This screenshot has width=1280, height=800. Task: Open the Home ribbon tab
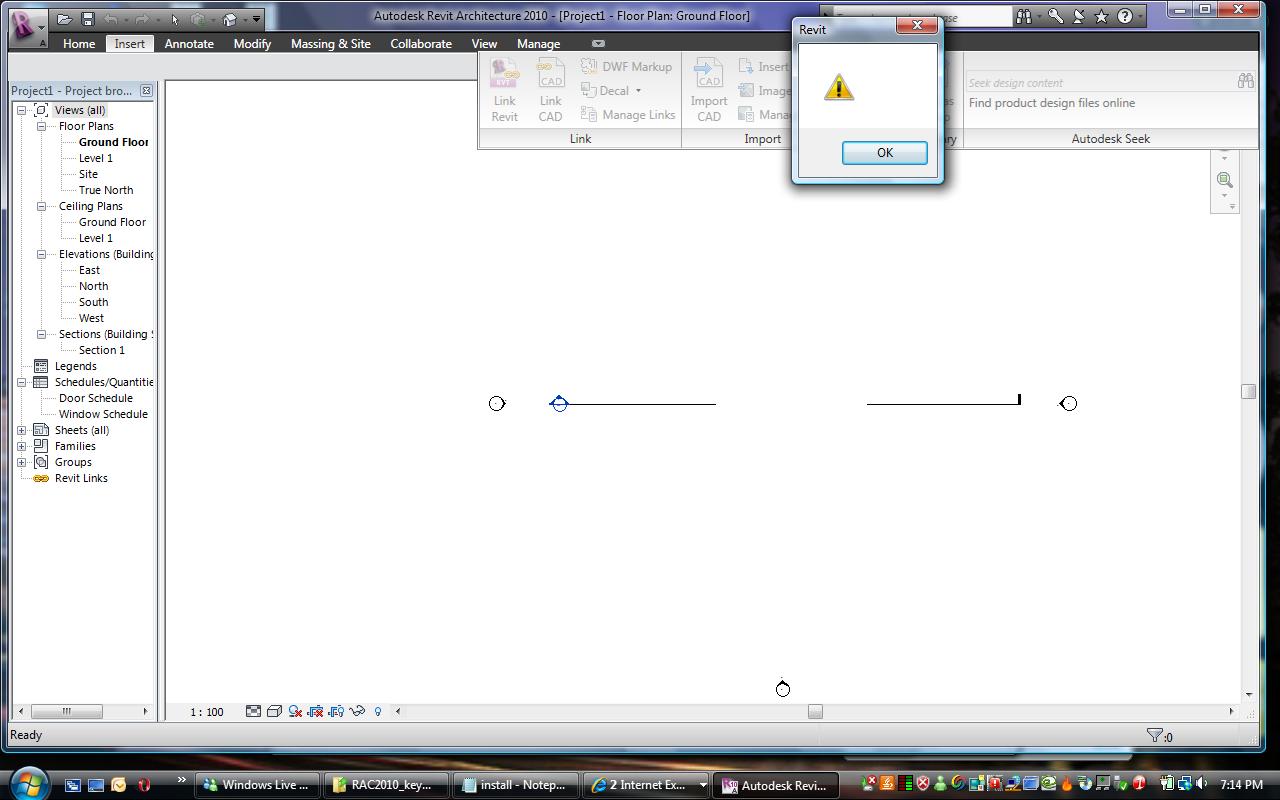pyautogui.click(x=79, y=44)
